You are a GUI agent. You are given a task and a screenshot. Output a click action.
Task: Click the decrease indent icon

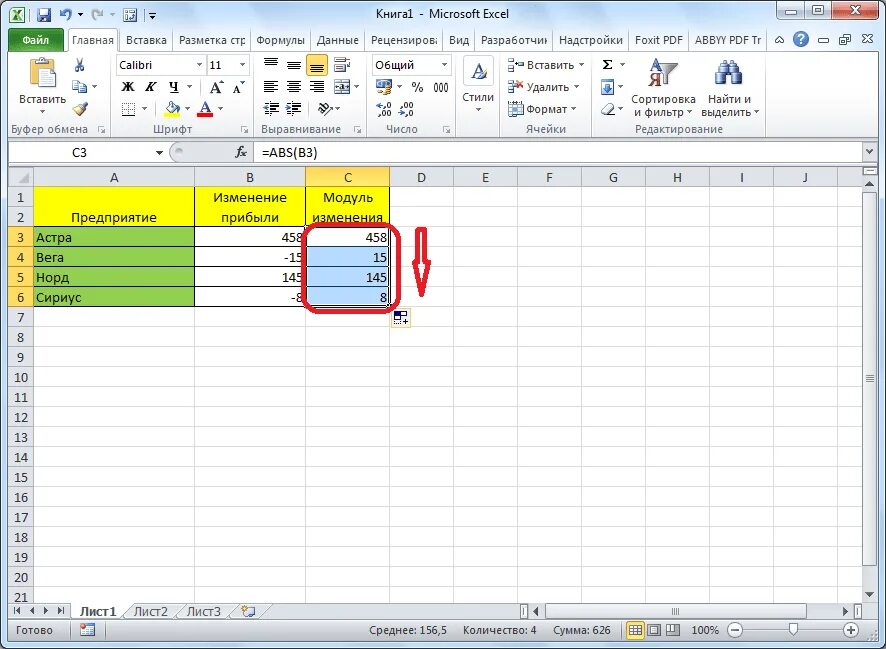(271, 108)
